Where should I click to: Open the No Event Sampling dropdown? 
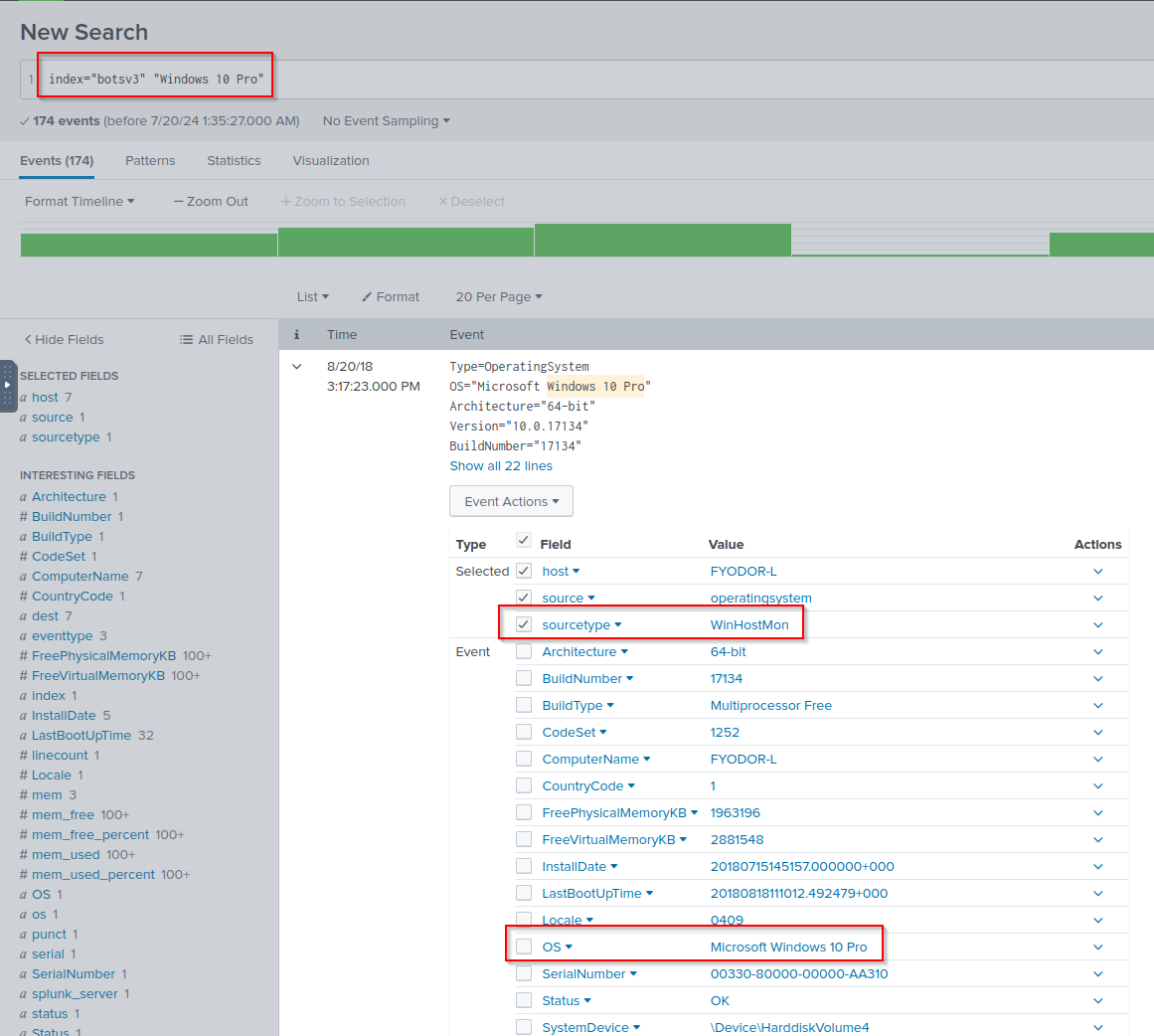tap(386, 121)
